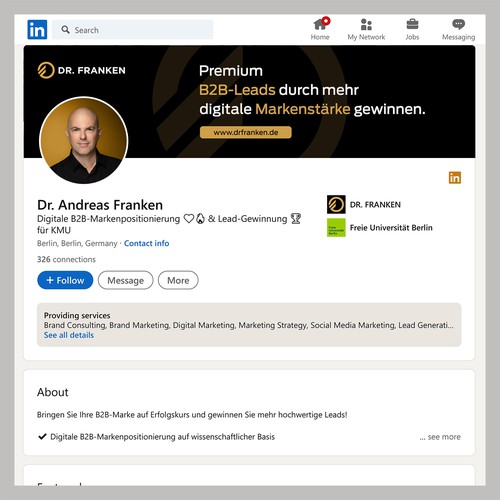Go to the Jobs briefcase tab
Screen dimensions: 500x500
[x=412, y=30]
